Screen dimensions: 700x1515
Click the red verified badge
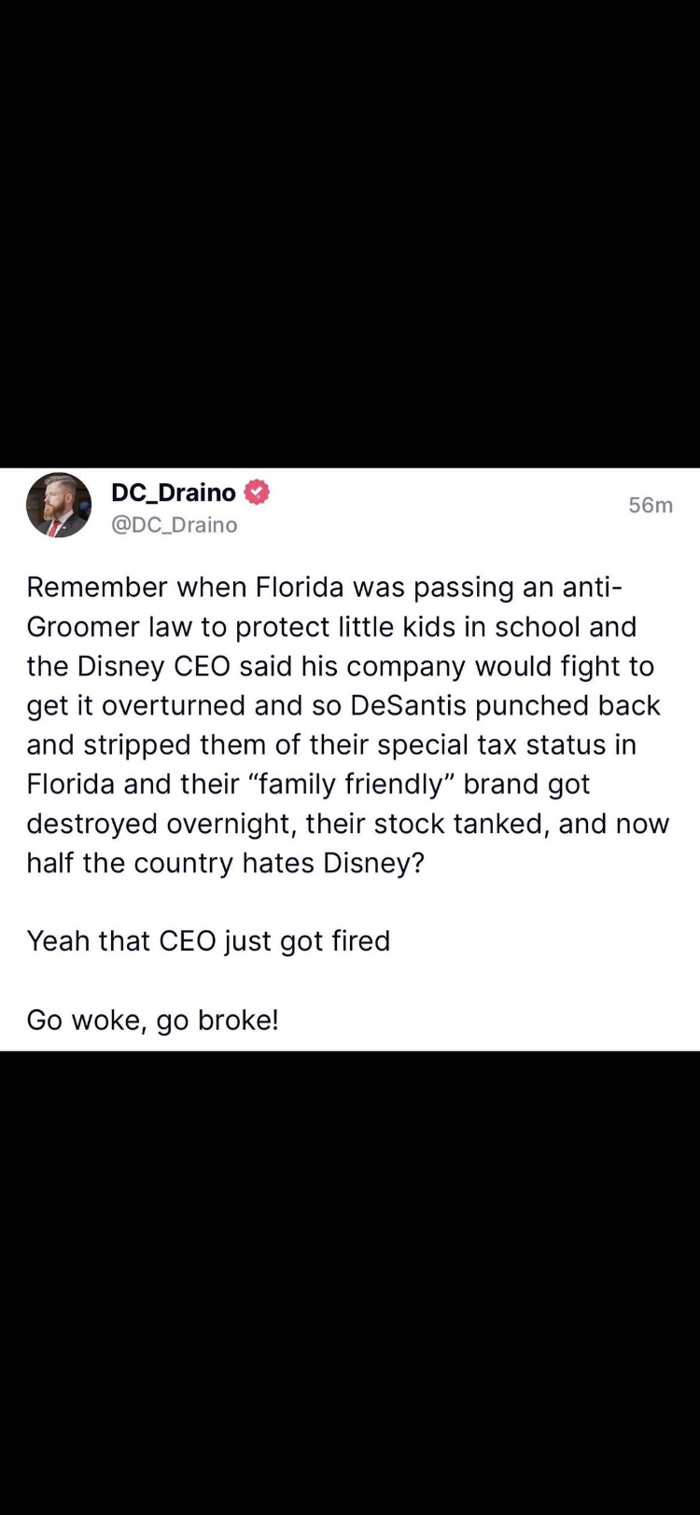tap(257, 492)
